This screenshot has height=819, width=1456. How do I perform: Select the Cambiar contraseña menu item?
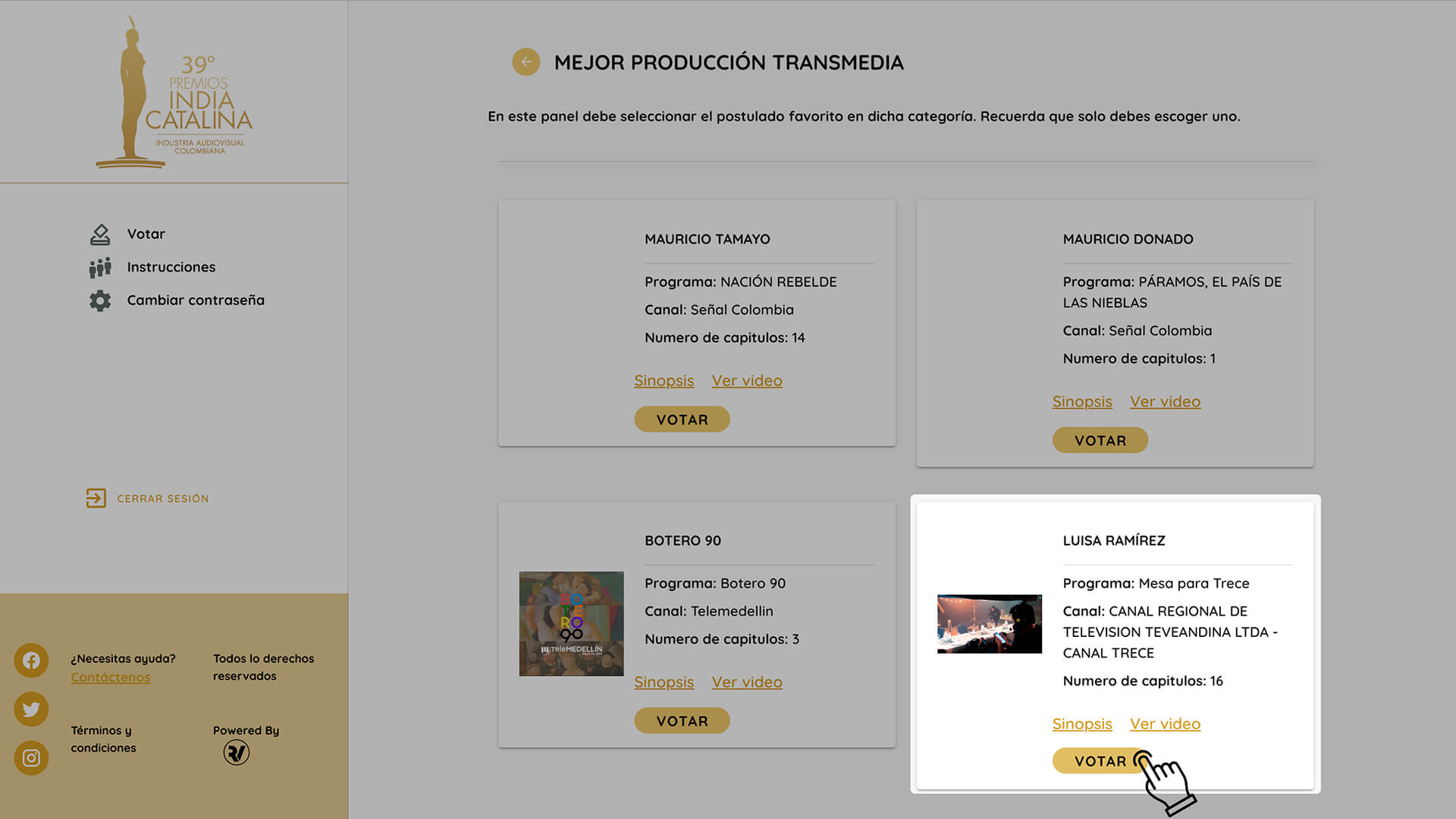pos(196,300)
